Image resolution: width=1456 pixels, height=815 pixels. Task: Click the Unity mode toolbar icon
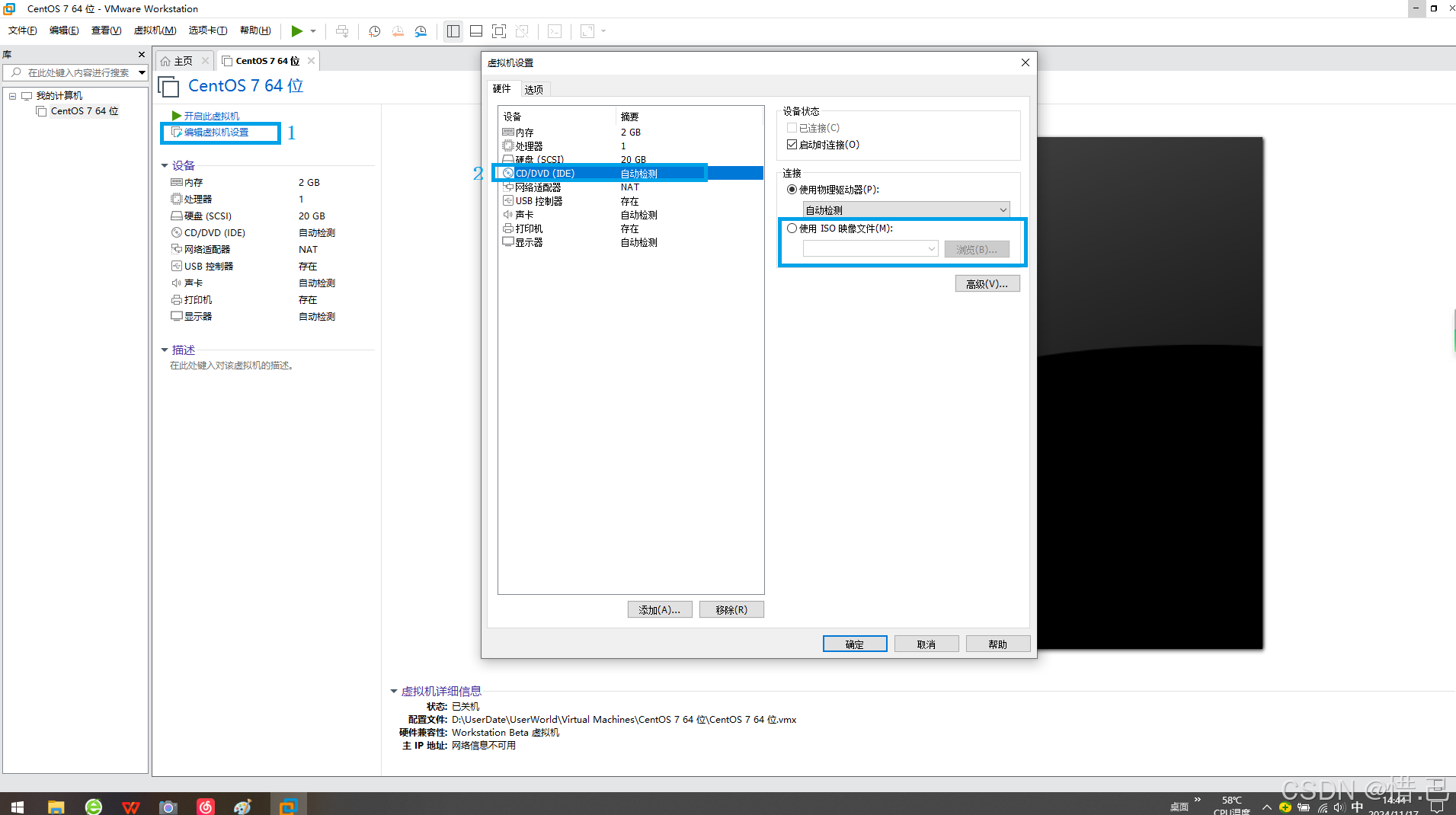522,31
